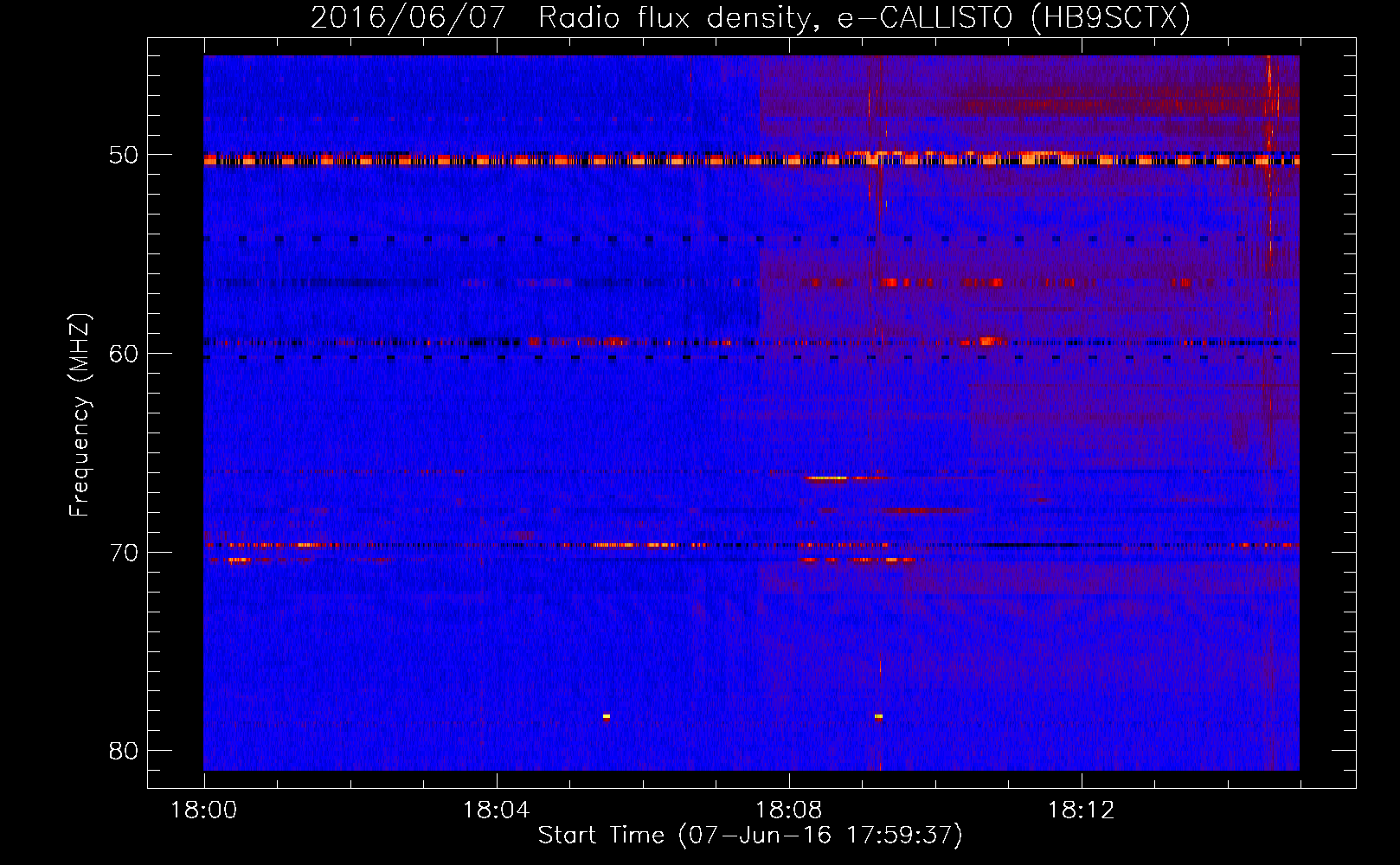
Task: Click the 18:00 time tick label
Action: pos(203,811)
